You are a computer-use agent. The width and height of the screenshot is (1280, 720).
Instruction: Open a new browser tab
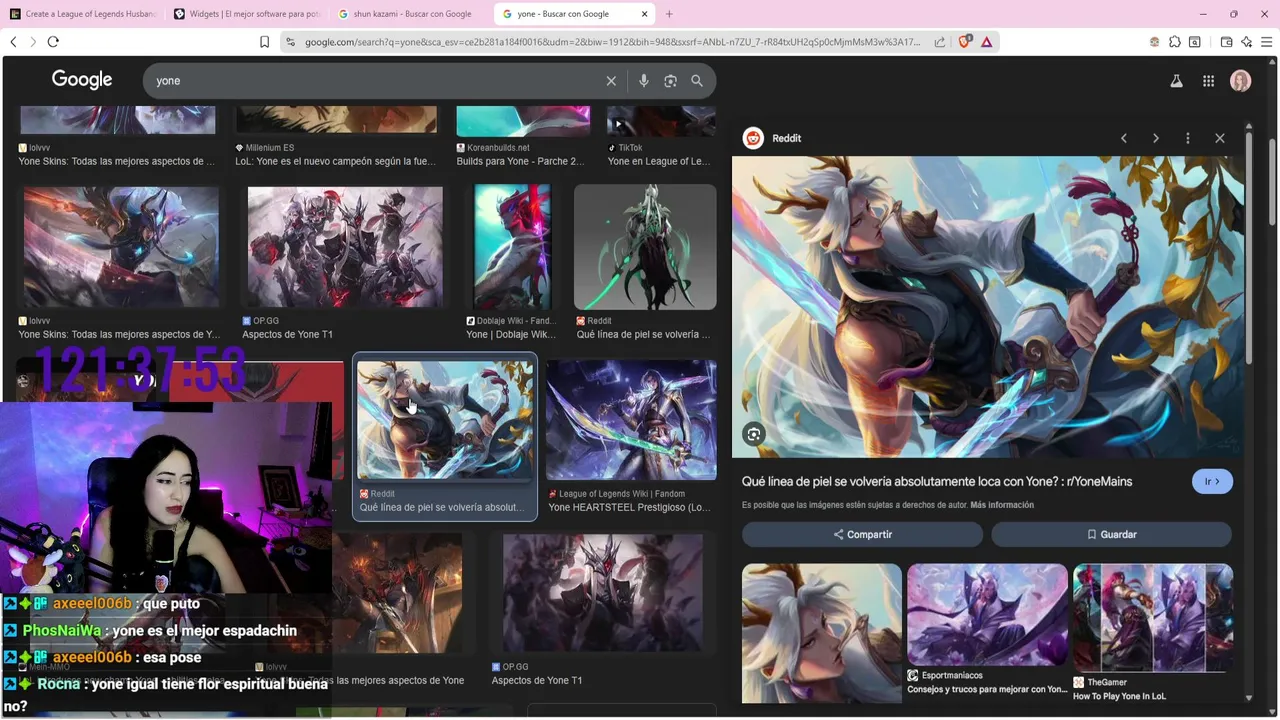point(669,14)
